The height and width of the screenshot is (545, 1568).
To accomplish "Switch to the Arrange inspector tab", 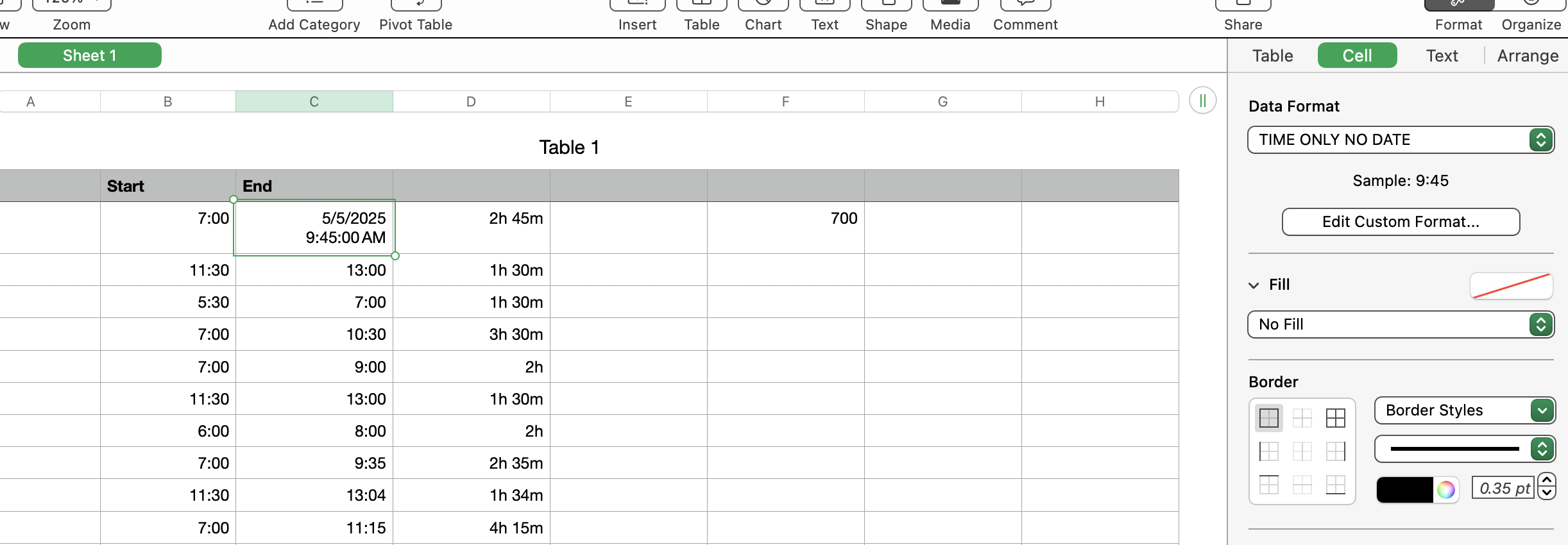I will [1527, 56].
